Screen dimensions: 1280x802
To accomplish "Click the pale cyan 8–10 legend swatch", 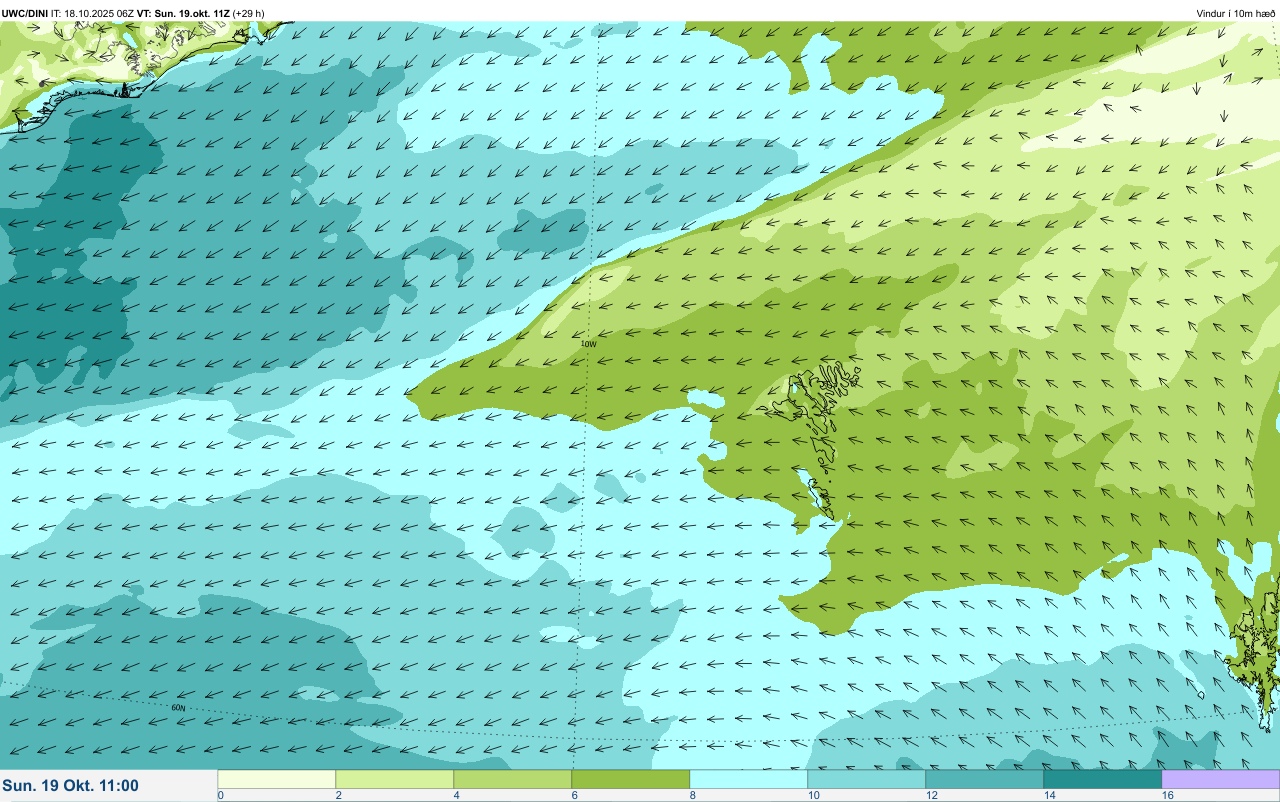I will (749, 778).
